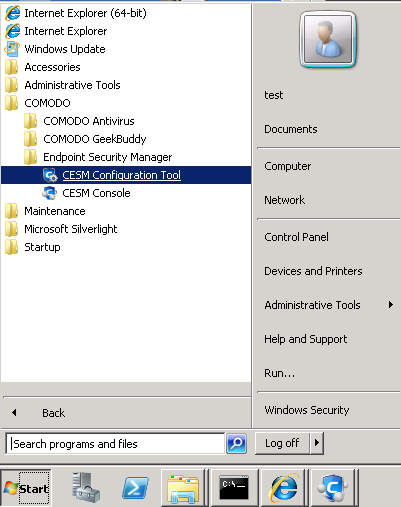Open Server Manager taskbar icon
This screenshot has width=401, height=507.
click(86, 488)
